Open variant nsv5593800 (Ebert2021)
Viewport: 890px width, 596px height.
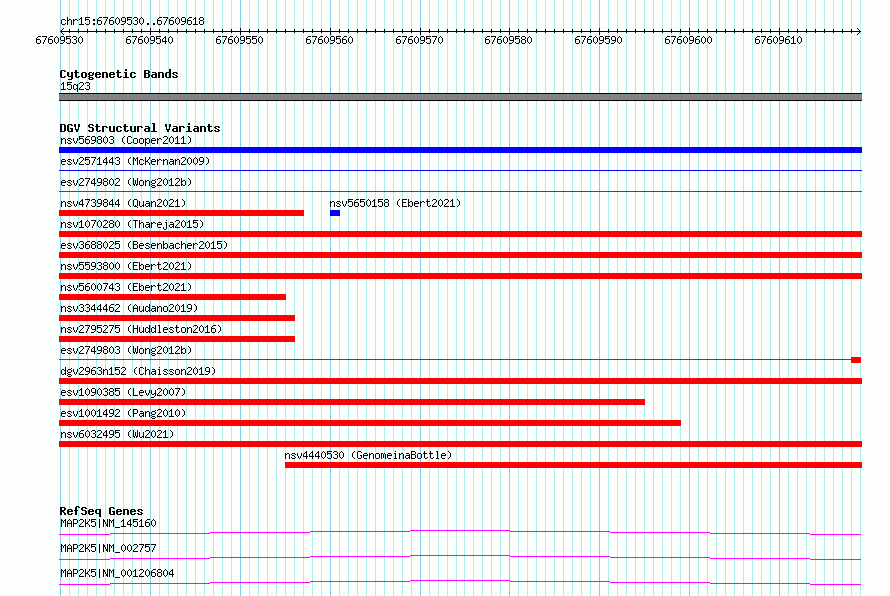tap(126, 266)
